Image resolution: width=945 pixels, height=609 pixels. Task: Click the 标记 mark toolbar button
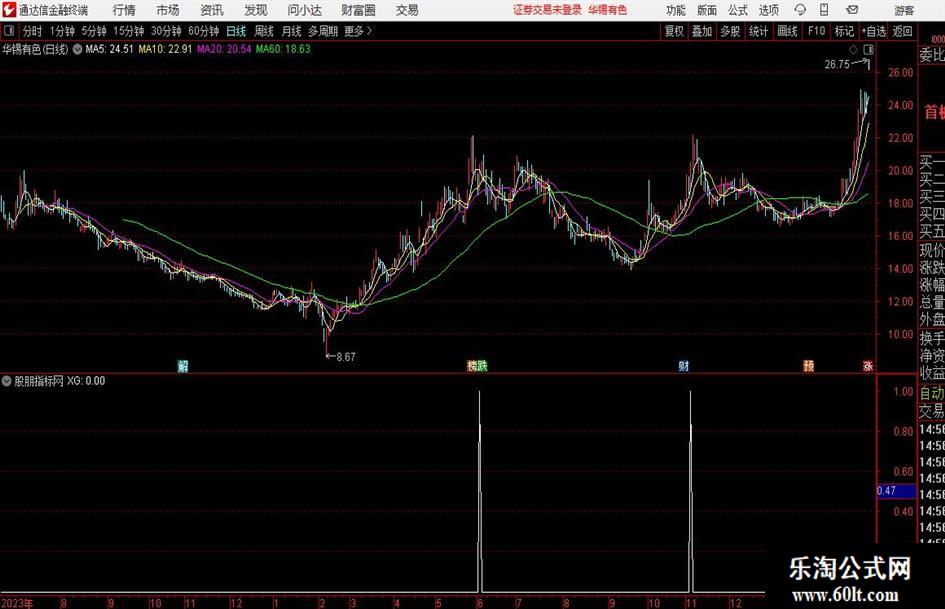(844, 31)
